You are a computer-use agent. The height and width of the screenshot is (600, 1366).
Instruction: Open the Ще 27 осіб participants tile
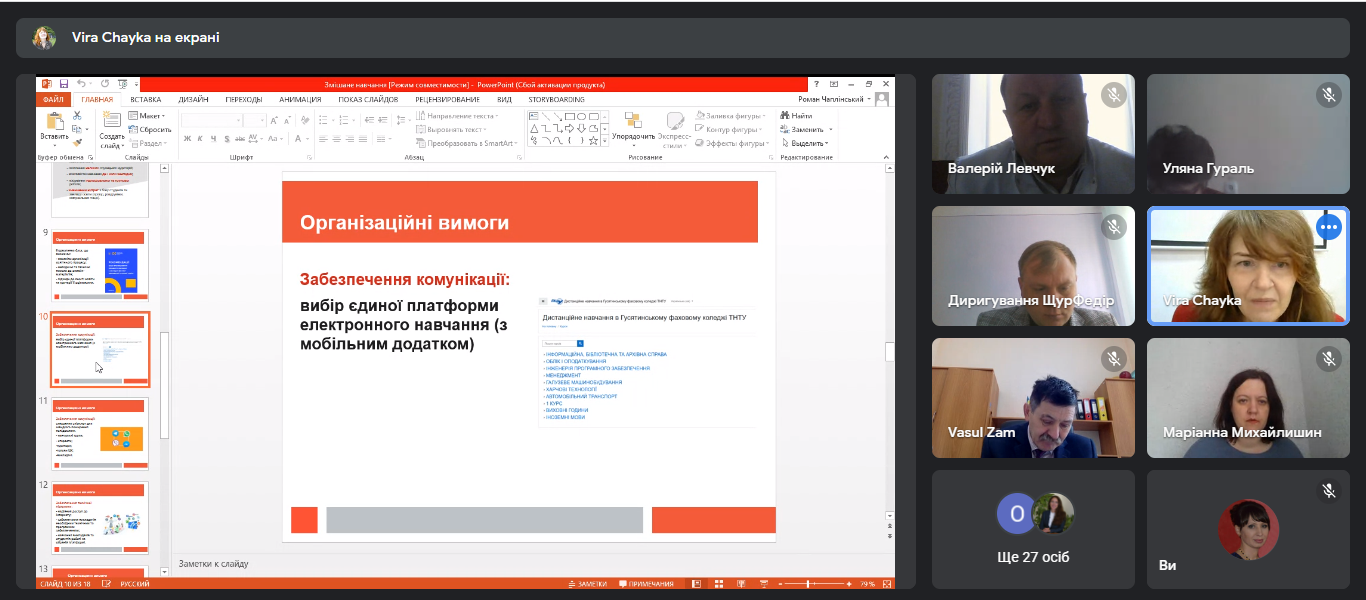pyautogui.click(x=1033, y=530)
